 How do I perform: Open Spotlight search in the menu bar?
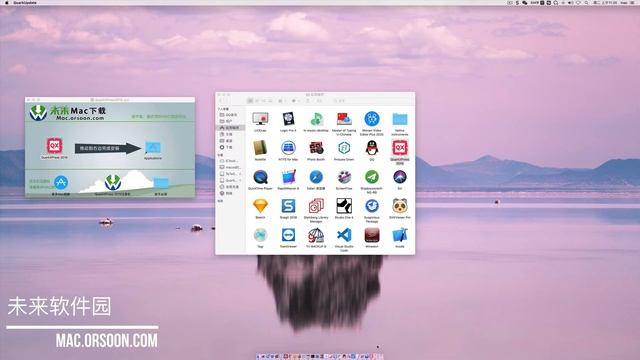[x=586, y=2]
